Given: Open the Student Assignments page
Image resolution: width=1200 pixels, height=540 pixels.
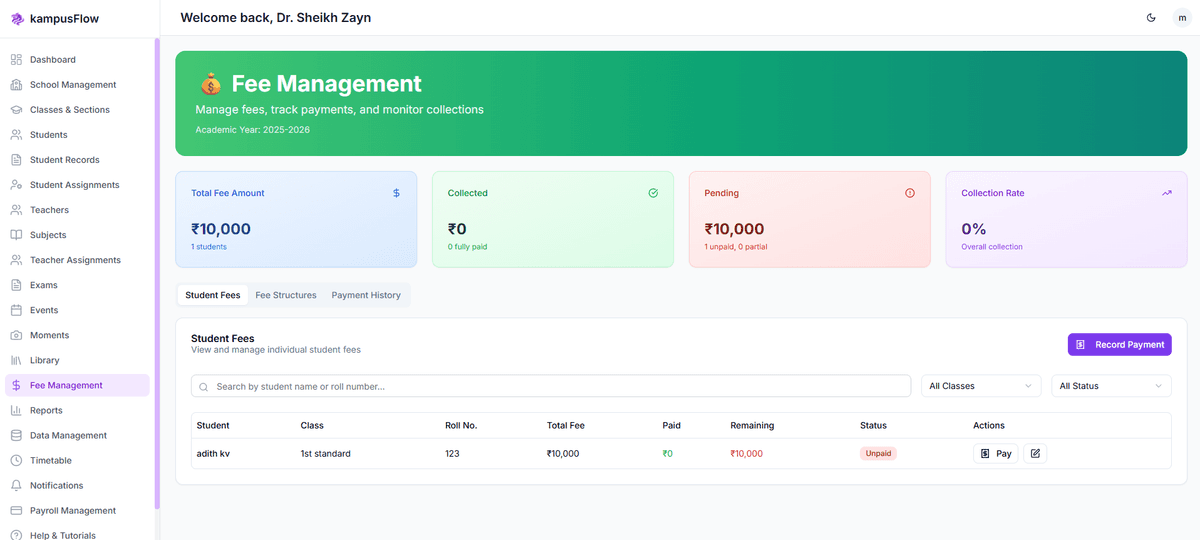Looking at the screenshot, I should (77, 185).
